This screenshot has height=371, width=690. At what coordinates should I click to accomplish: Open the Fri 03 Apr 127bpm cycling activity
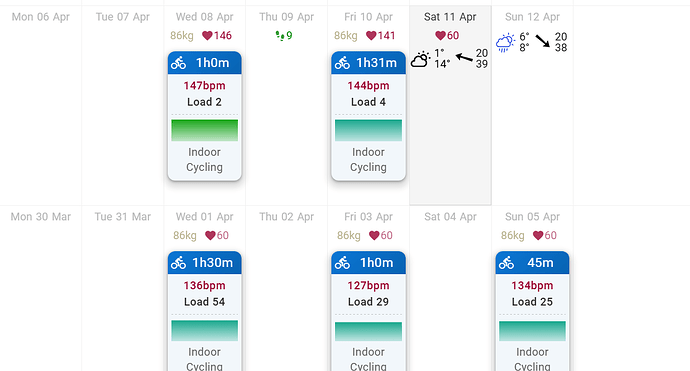[368, 311]
